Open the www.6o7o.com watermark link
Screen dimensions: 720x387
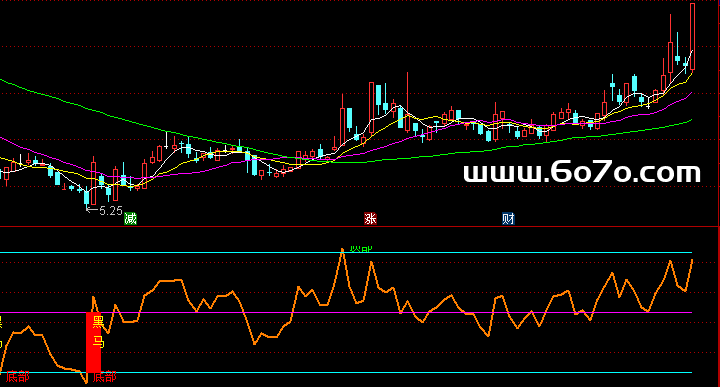pos(582,173)
